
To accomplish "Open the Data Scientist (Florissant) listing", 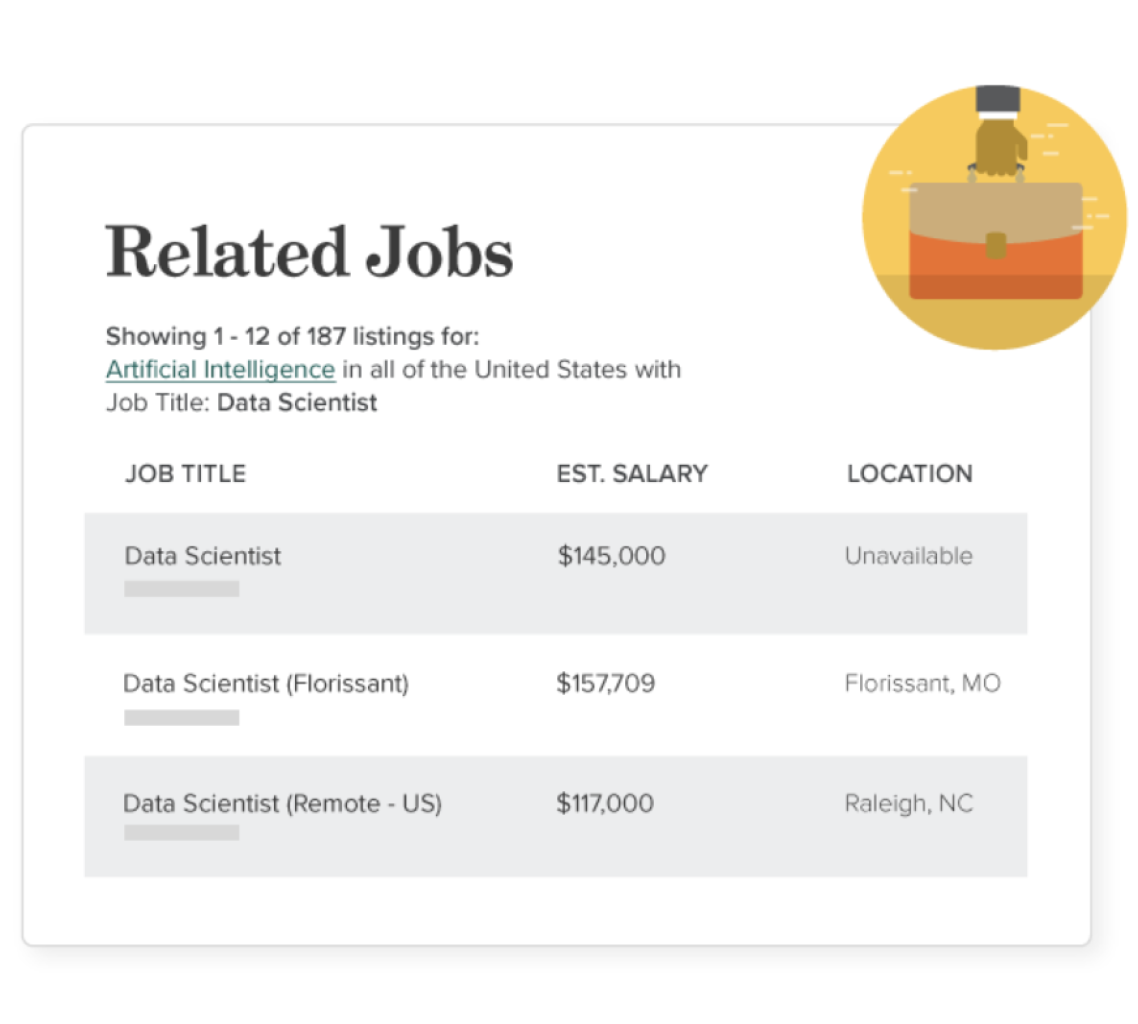I will click(x=266, y=684).
